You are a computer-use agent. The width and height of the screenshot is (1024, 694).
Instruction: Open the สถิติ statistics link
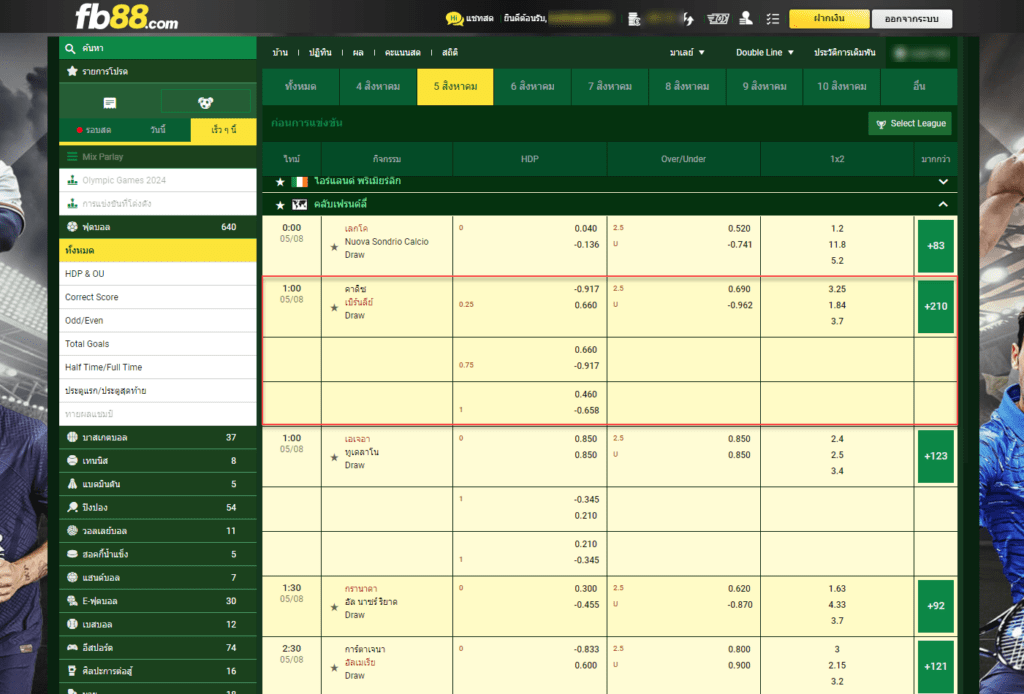pos(450,52)
